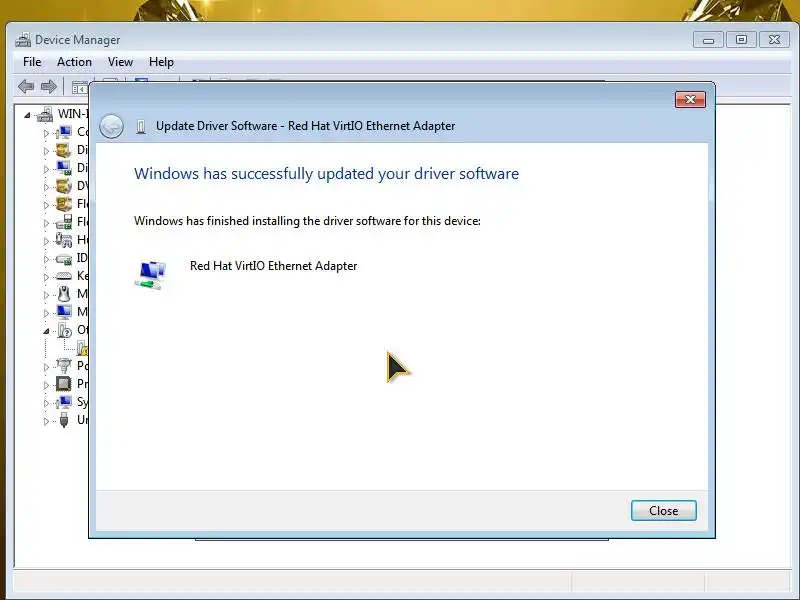Select the Processors chip icon

pos(64,384)
